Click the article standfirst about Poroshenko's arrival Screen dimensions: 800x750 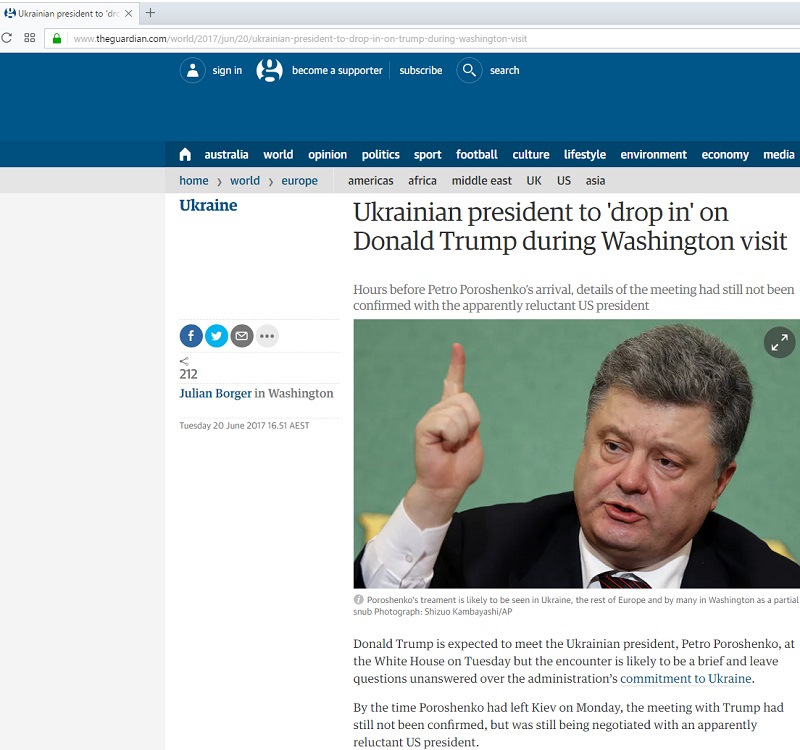[573, 297]
